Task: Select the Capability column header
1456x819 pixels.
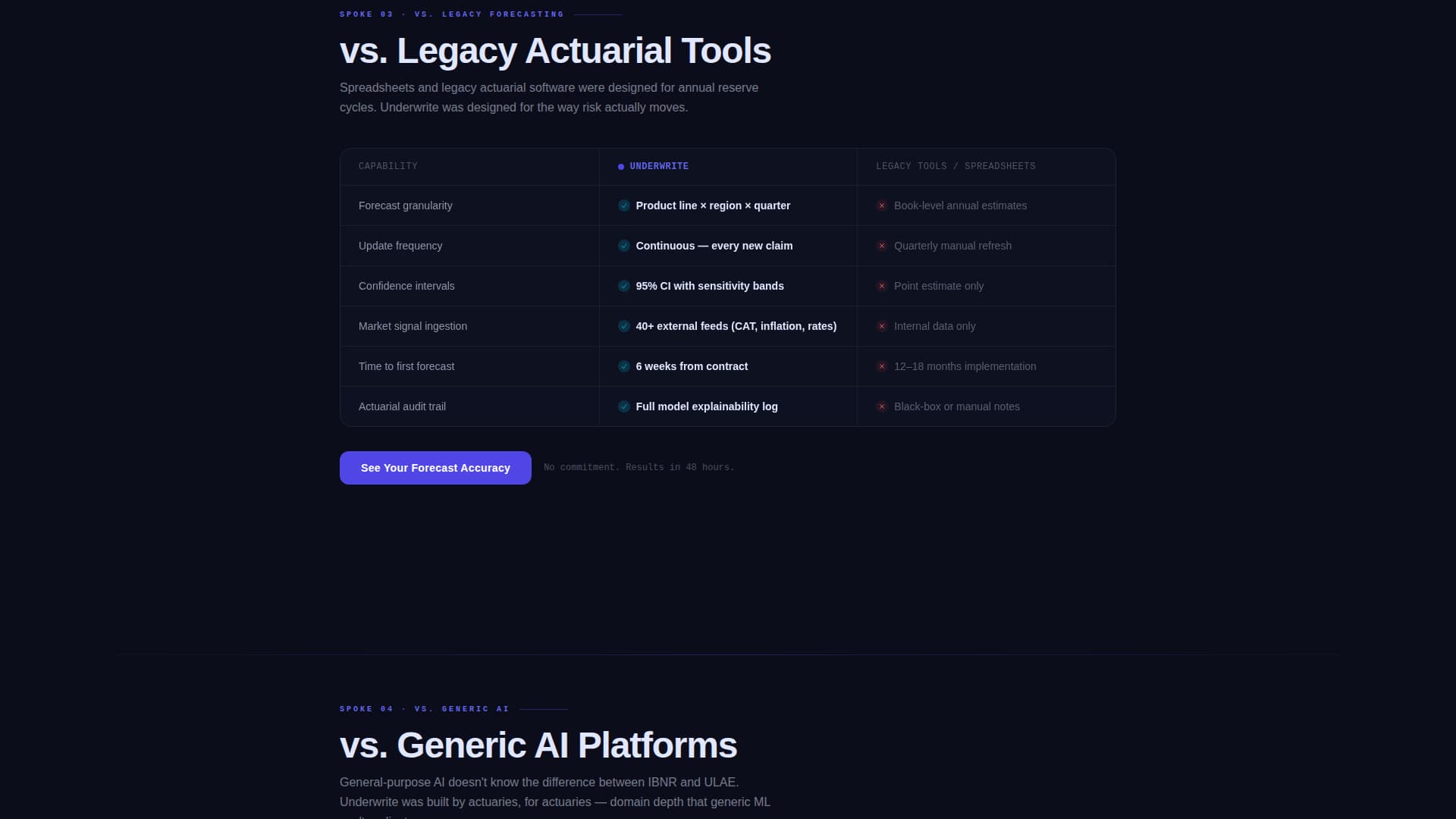Action: [388, 166]
